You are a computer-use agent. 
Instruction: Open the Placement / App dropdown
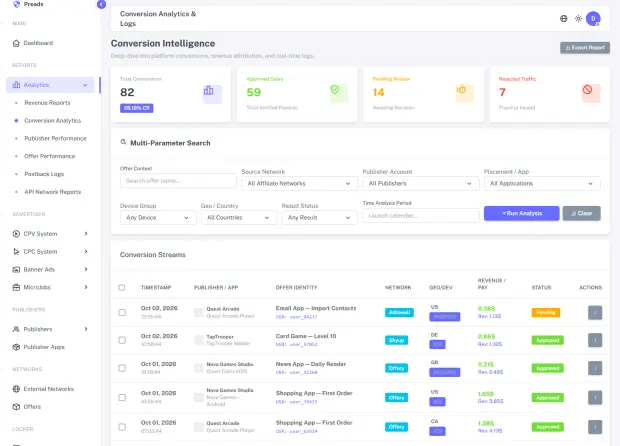[x=542, y=183]
